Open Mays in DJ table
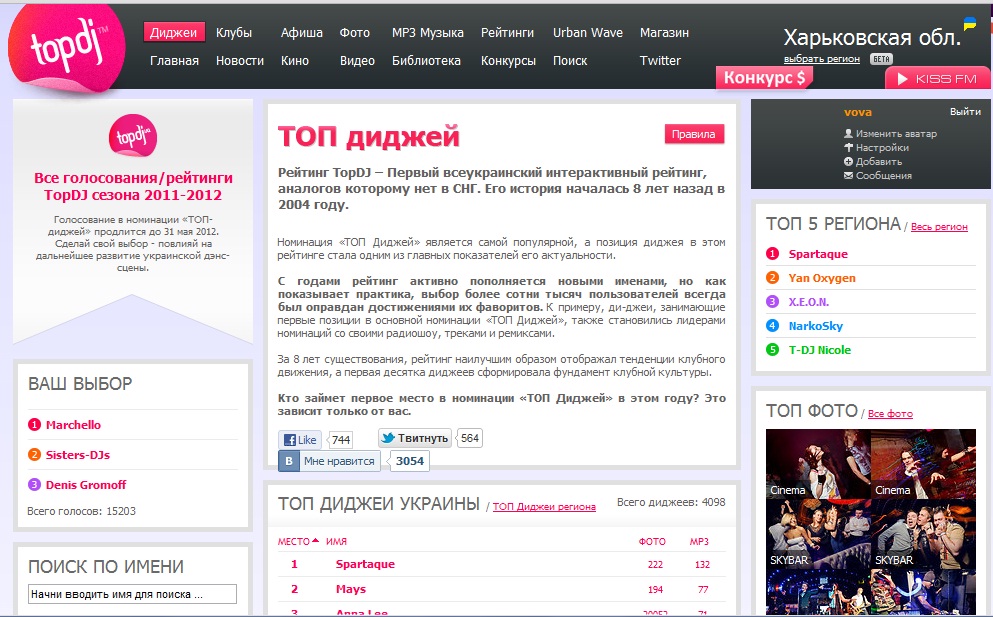 (x=351, y=589)
